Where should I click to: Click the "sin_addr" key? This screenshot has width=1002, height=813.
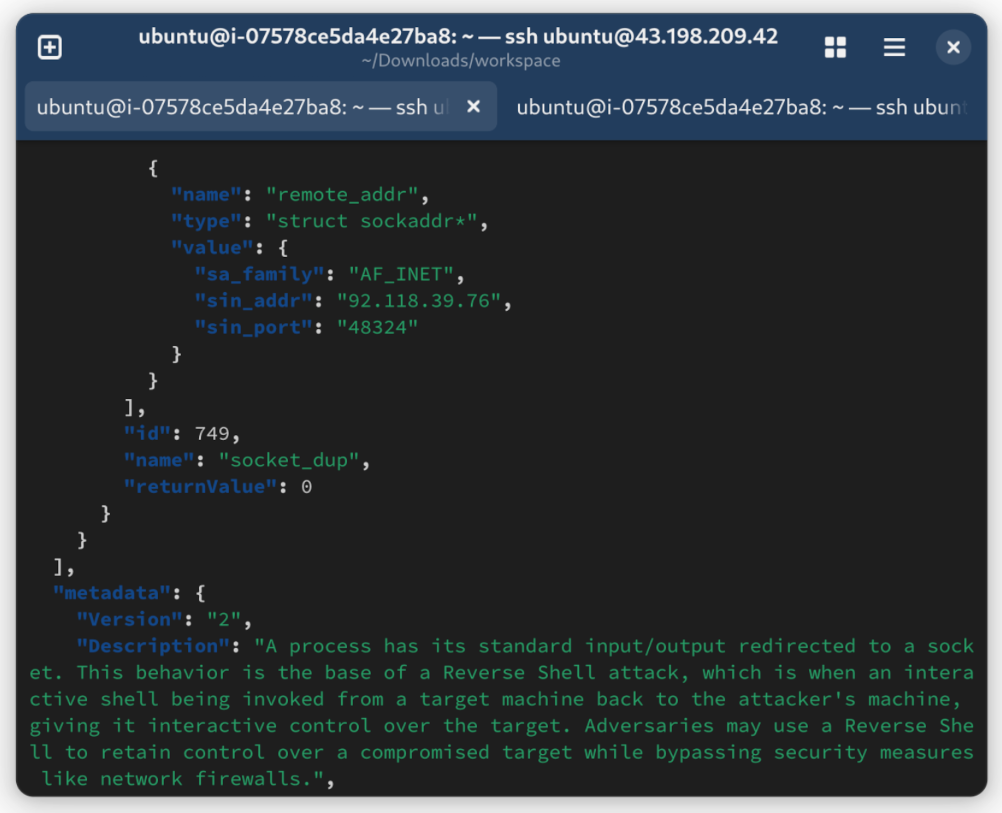(x=254, y=301)
